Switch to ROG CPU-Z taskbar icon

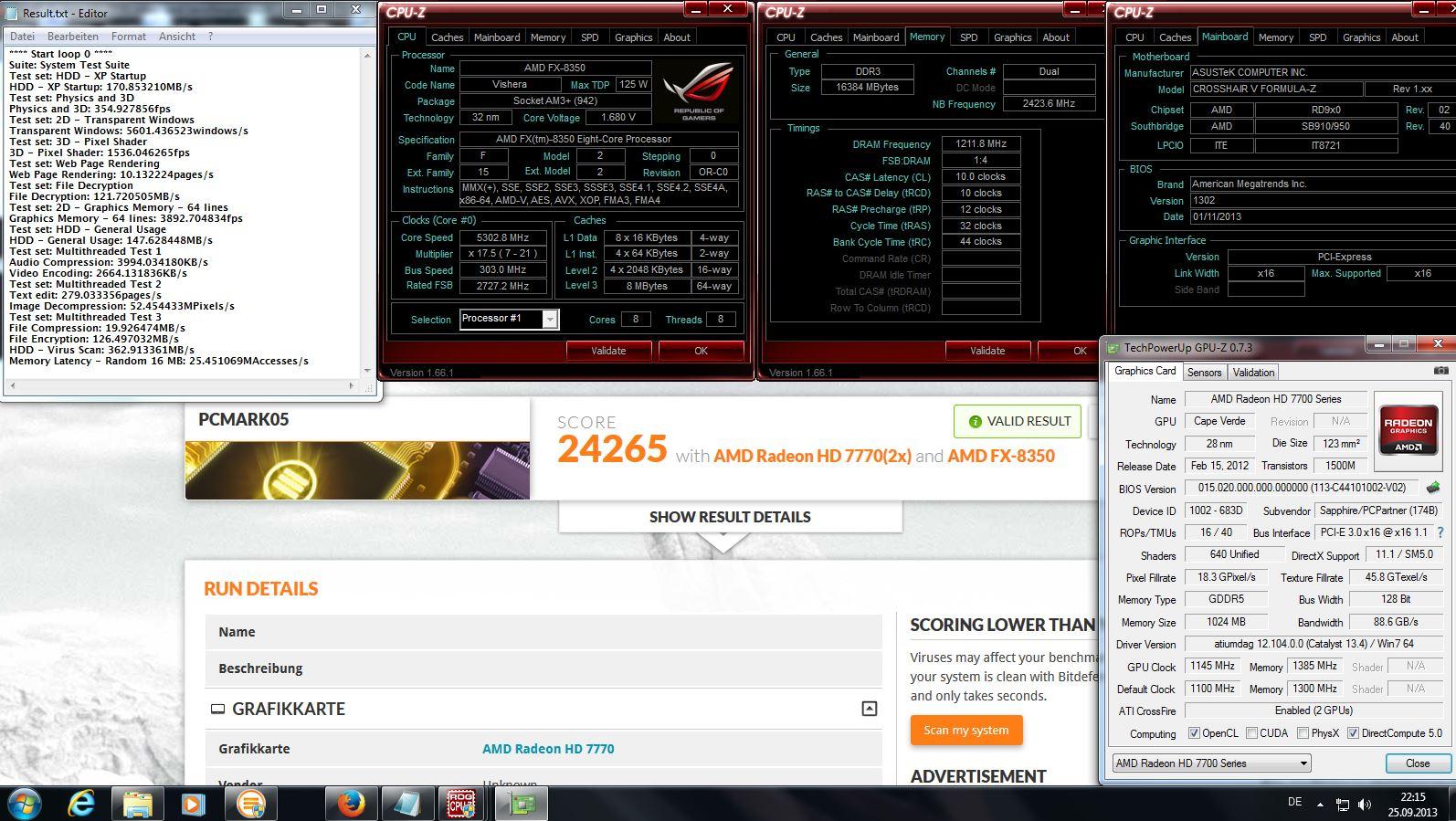463,804
